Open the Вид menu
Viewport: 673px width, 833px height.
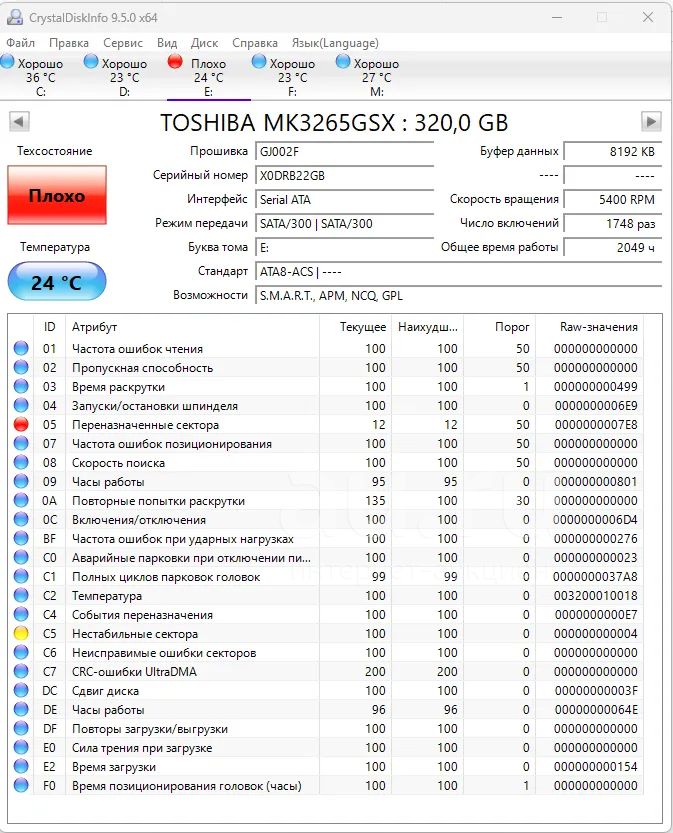[x=167, y=42]
